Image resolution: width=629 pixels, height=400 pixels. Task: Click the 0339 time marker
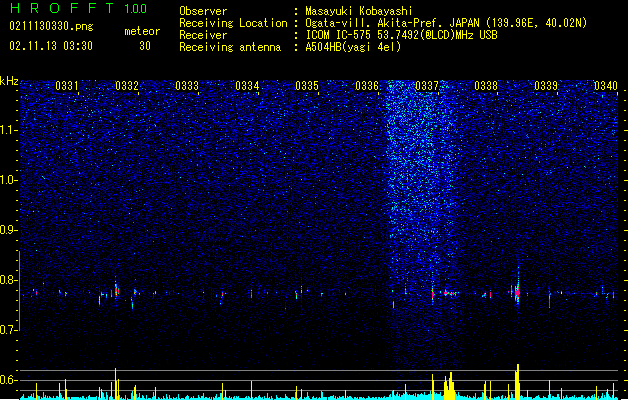(x=546, y=85)
